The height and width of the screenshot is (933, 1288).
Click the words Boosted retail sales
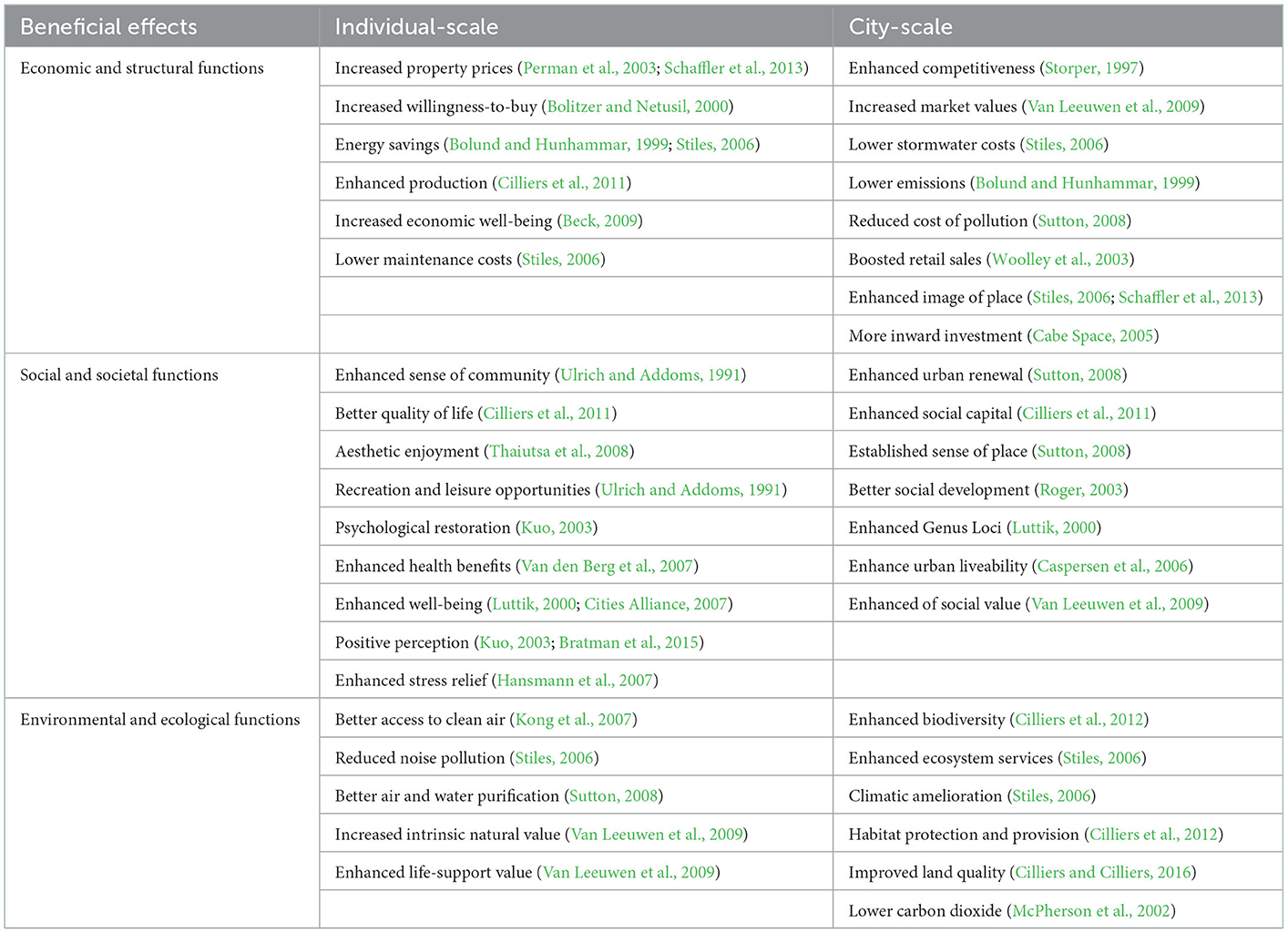(x=915, y=260)
